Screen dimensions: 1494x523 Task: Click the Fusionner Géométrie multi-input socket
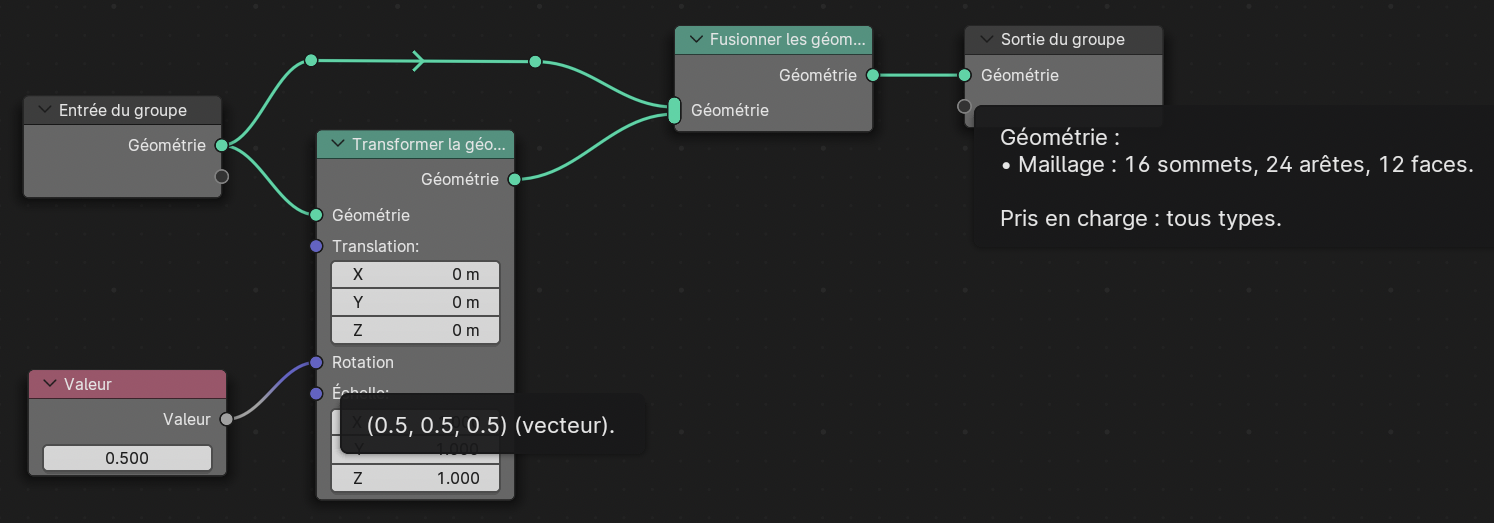coord(674,110)
